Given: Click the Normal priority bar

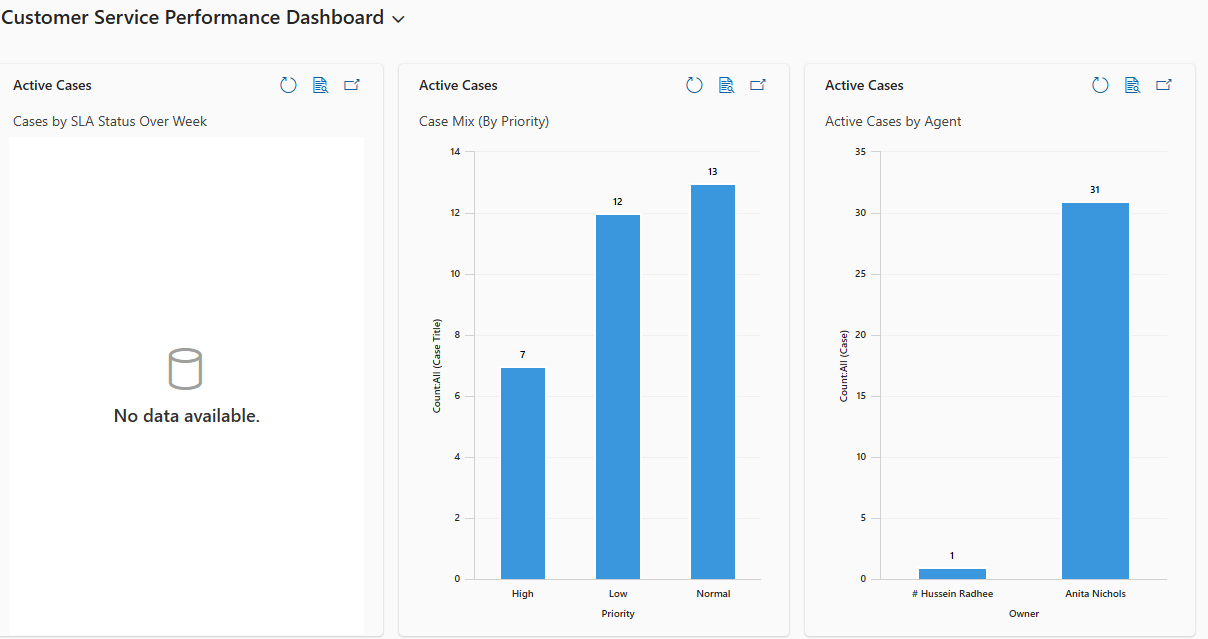Looking at the screenshot, I should click(713, 382).
